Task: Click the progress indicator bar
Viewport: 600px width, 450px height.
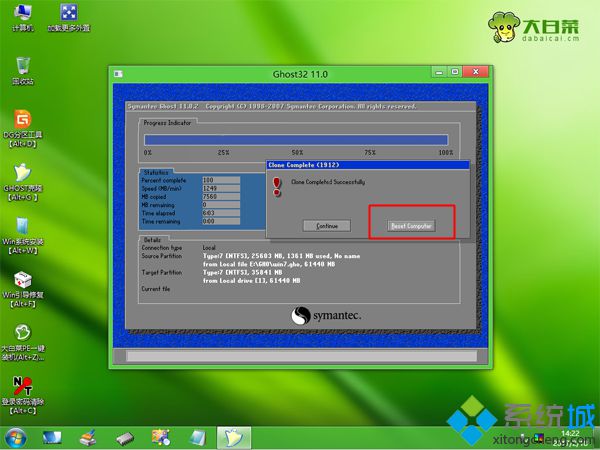Action: point(296,140)
